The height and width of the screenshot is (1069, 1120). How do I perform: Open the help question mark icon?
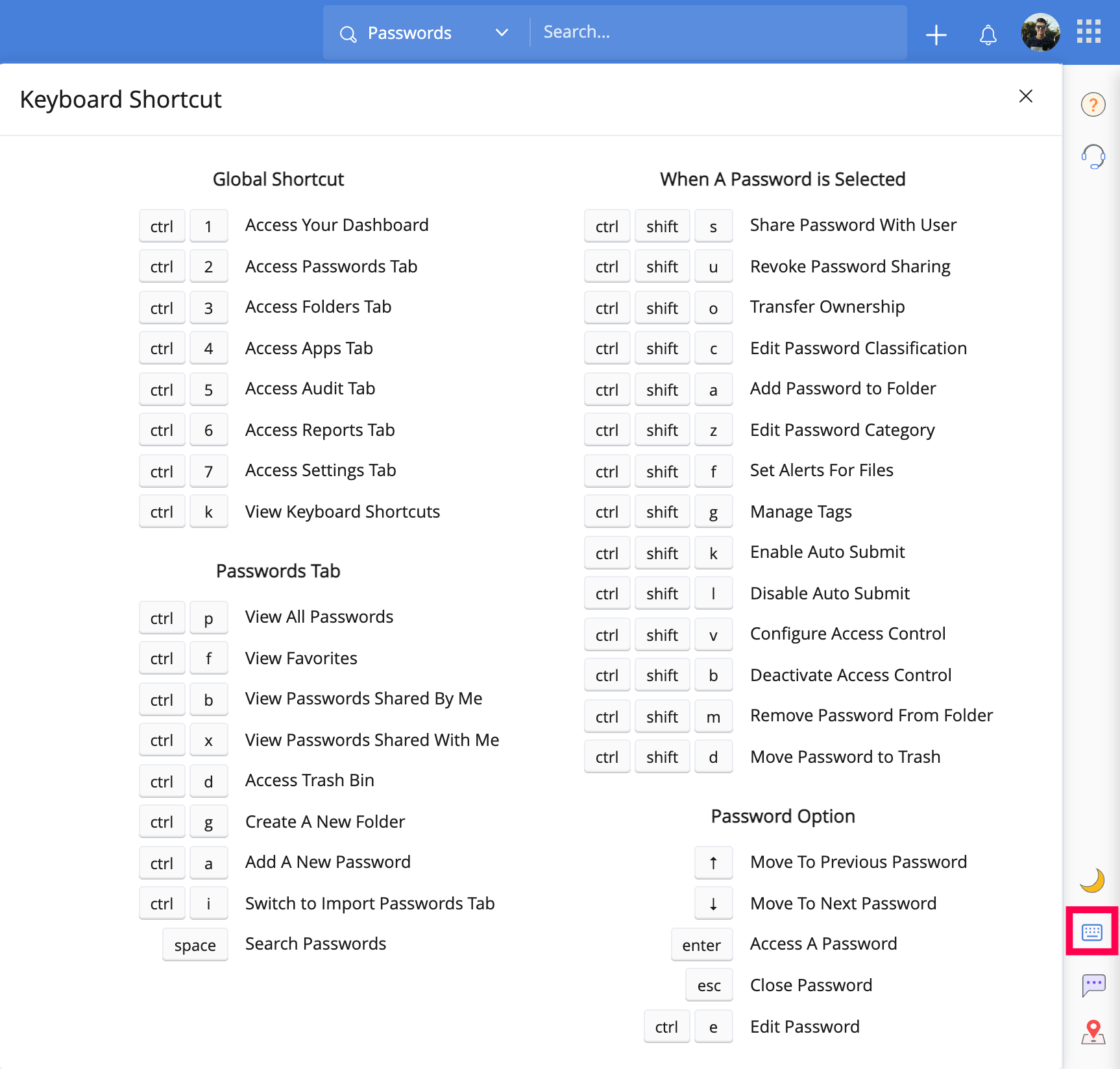1093,104
